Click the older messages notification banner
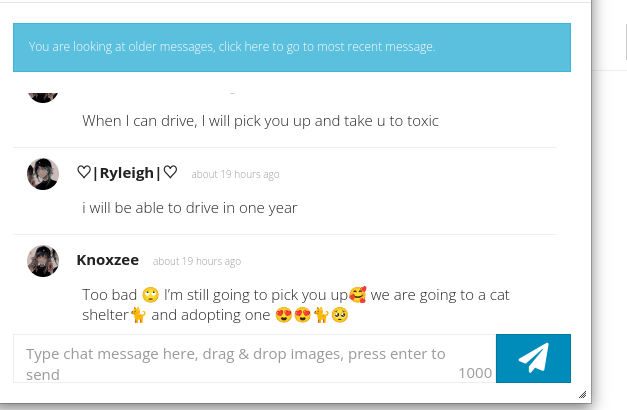Screen dimensions: 627x410 tap(292, 47)
